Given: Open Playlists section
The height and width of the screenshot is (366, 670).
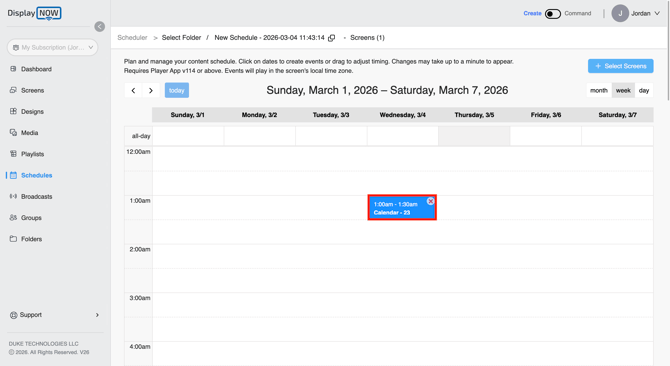Looking at the screenshot, I should [x=32, y=154].
